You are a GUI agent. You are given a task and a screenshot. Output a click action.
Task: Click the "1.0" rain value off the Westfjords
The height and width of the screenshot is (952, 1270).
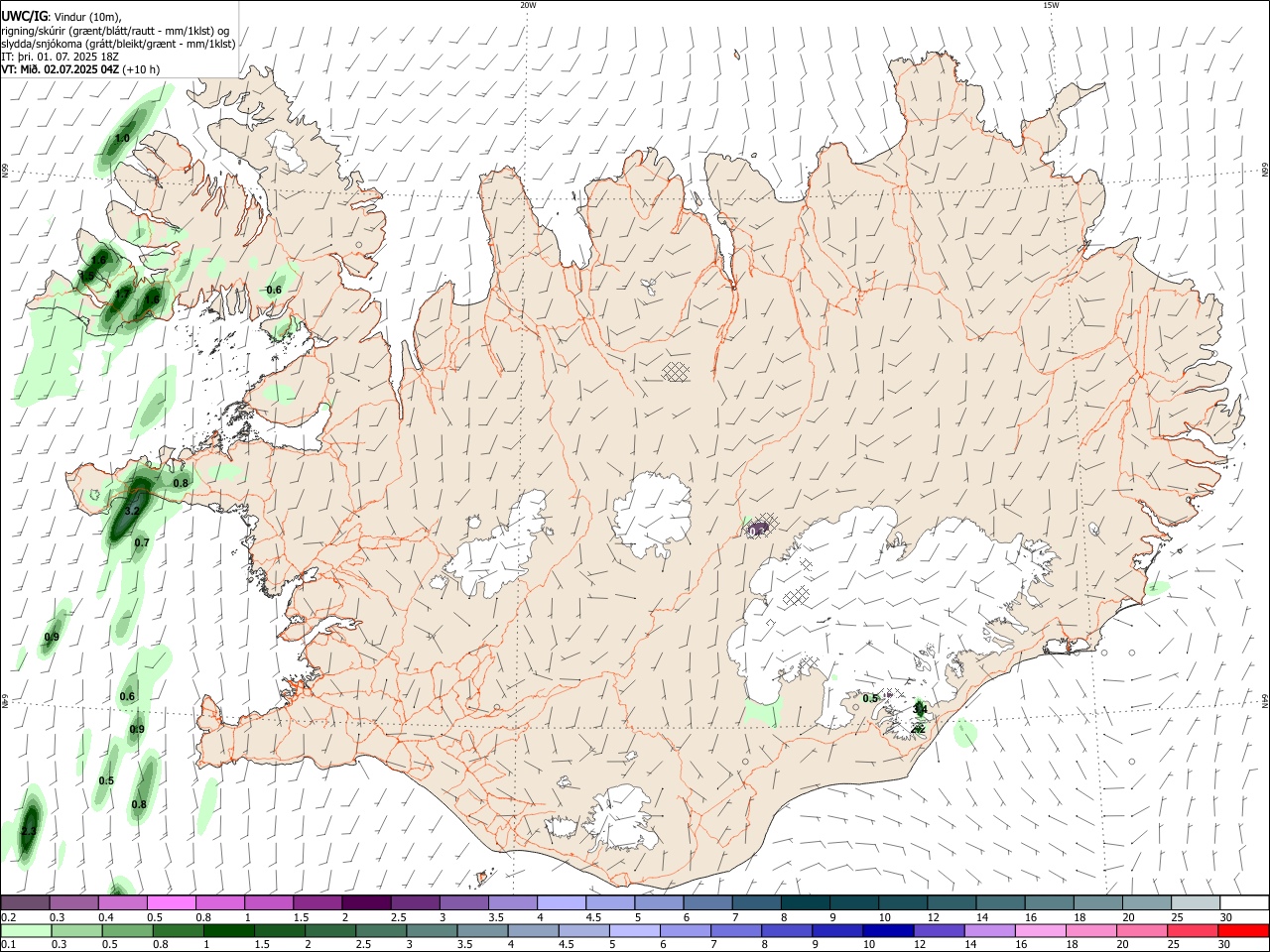[123, 138]
